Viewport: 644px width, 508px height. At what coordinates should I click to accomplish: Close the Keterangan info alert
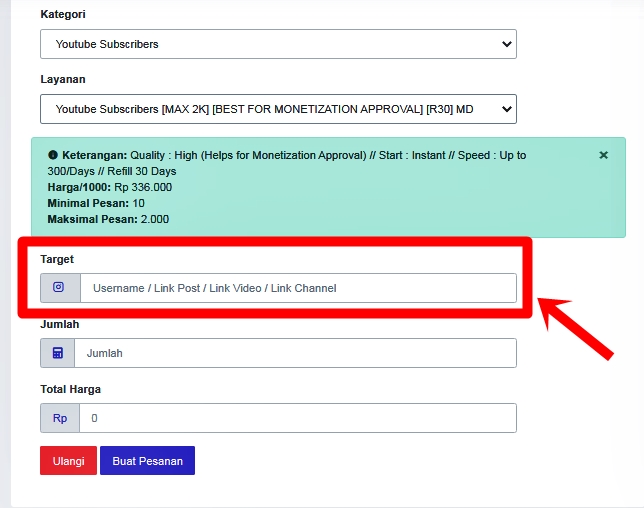603,155
